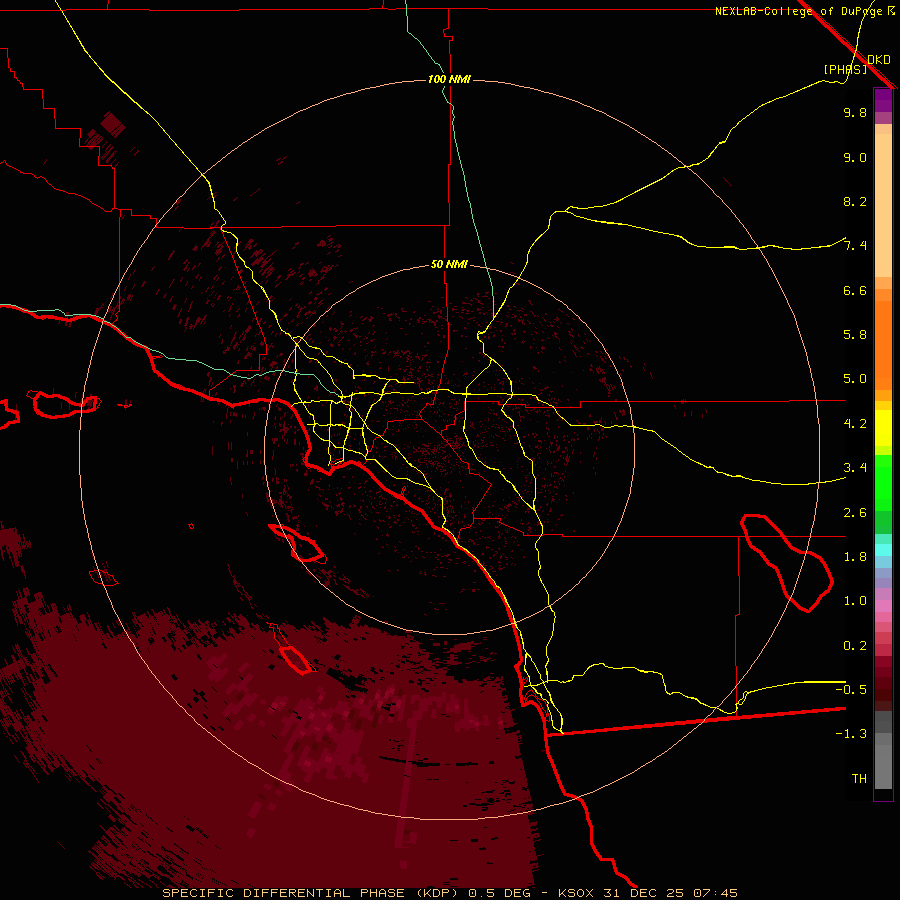Select the 0.2 value on the legend
Screen dimensions: 900x900
[855, 646]
